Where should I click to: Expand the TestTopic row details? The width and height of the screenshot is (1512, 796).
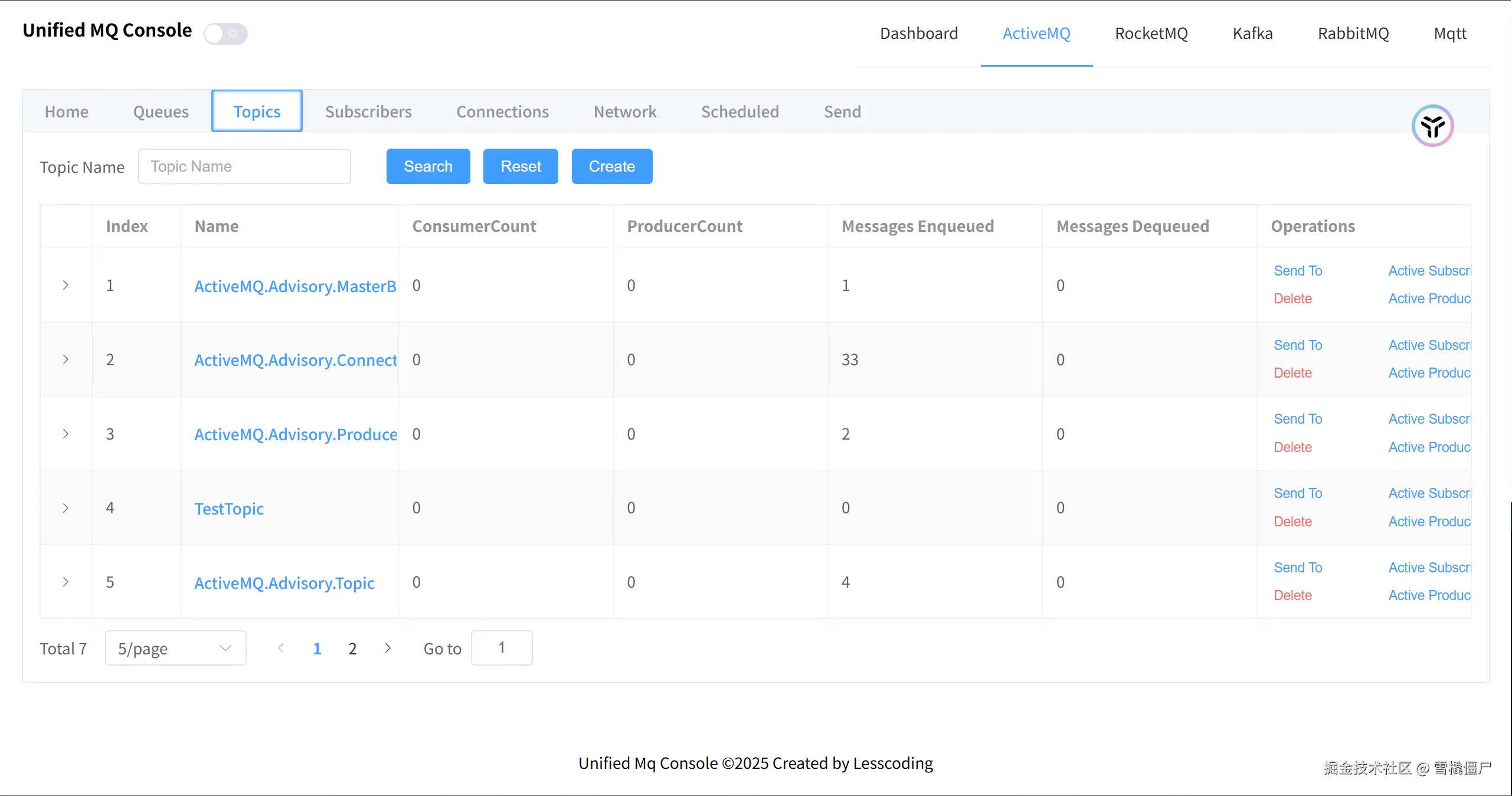[66, 508]
